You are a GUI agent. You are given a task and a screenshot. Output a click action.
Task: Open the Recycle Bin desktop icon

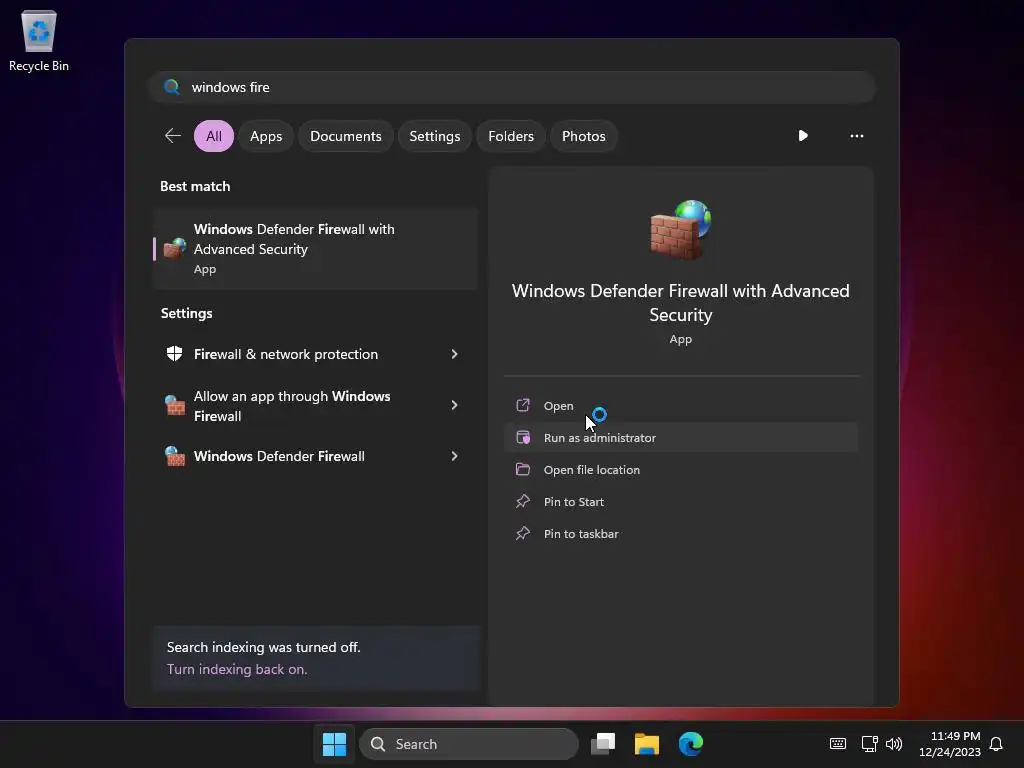click(x=39, y=41)
